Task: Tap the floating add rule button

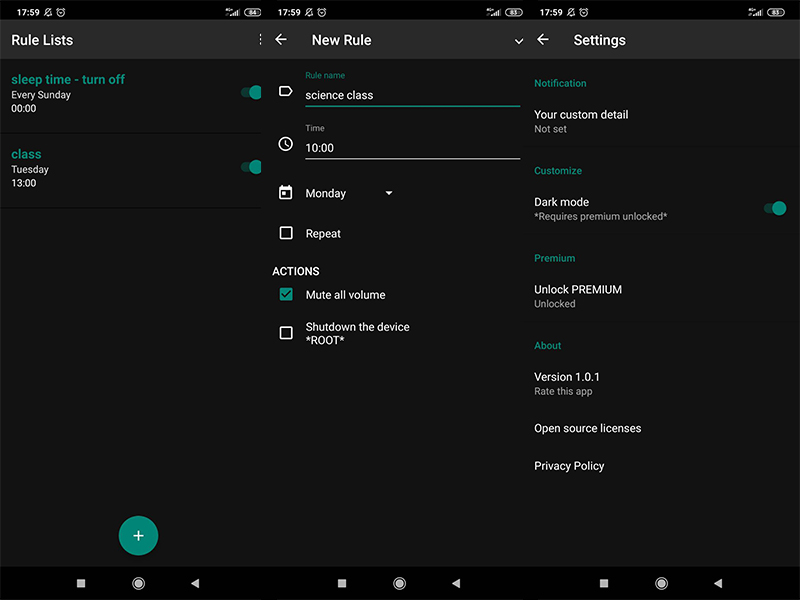Action: (x=138, y=535)
